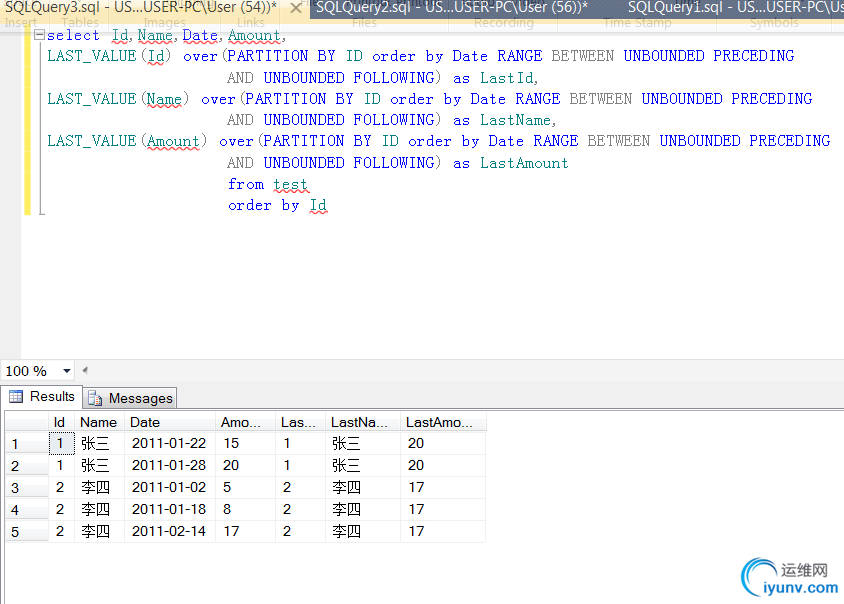This screenshot has width=844, height=604.
Task: Click 'order by Id' line in editor
Action: coord(277,205)
